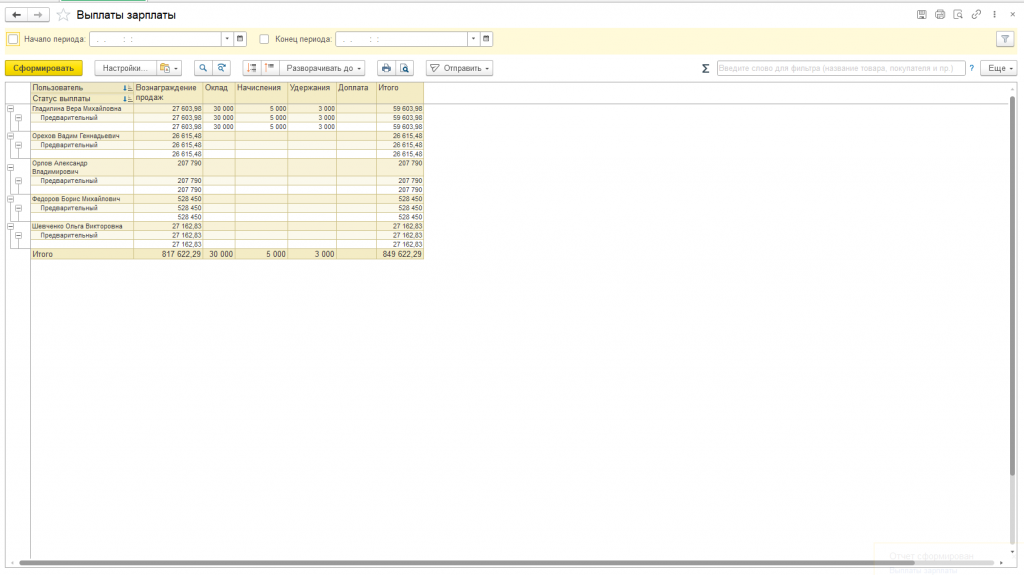Image resolution: width=1024 pixels, height=575 pixels.
Task: Select the Шевченко Ольга Викторовна cell
Action: pyautogui.click(x=82, y=226)
